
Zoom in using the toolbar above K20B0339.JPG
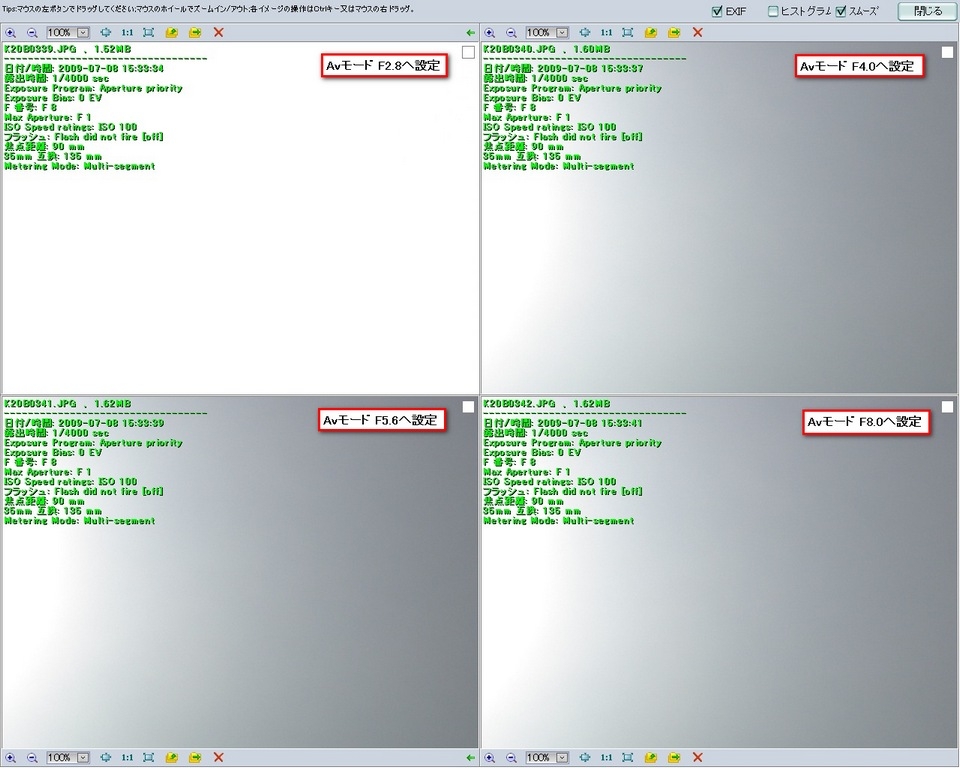pyautogui.click(x=10, y=32)
